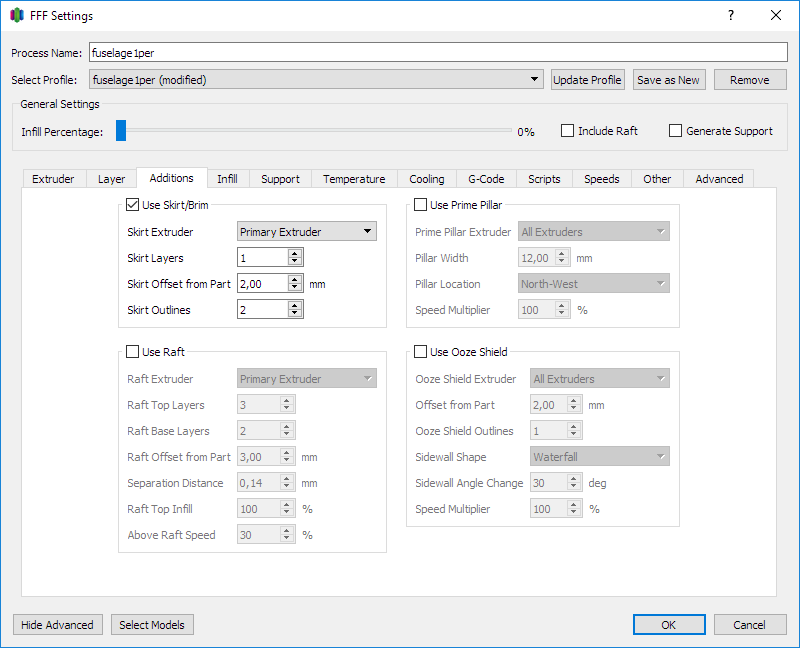Increase Skirt Layers with up arrow
The image size is (800, 648).
pos(294,254)
